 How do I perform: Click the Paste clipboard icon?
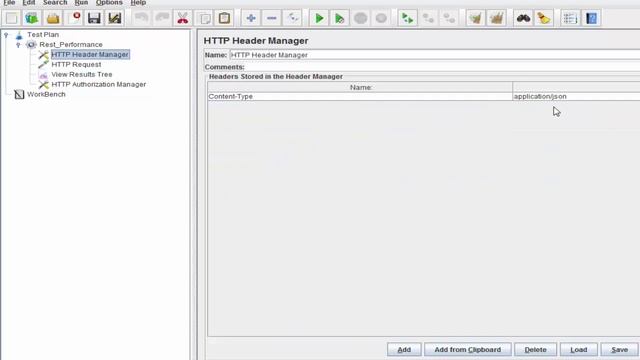tap(224, 18)
